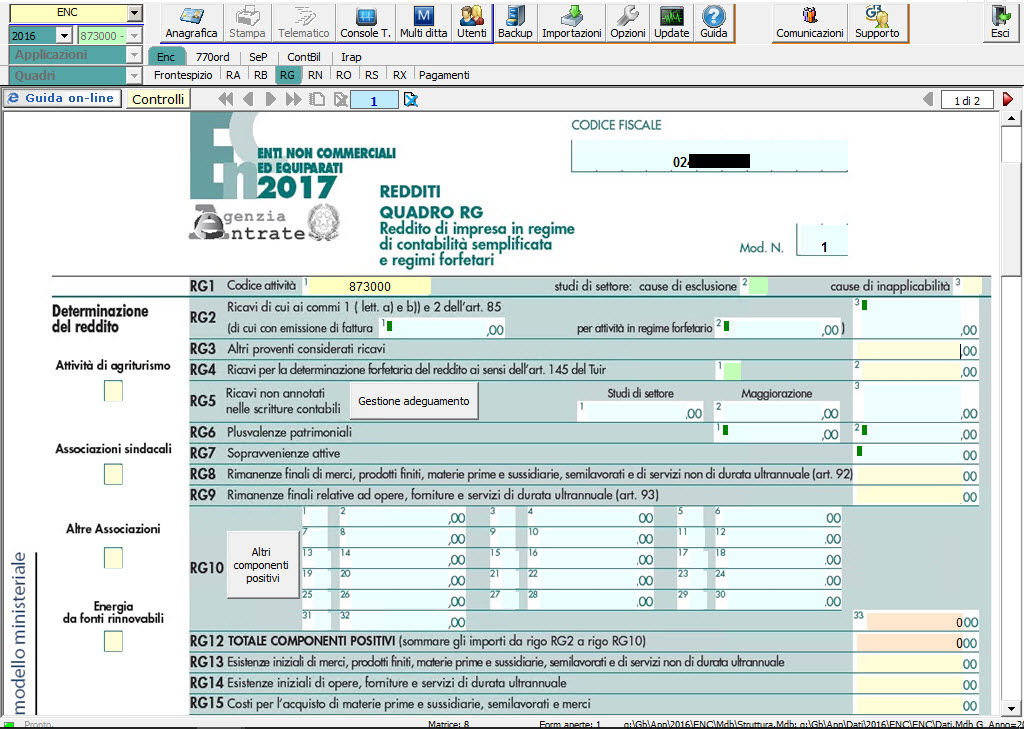The image size is (1024, 729).
Task: Switch to the 770ord tab
Action: 212,57
